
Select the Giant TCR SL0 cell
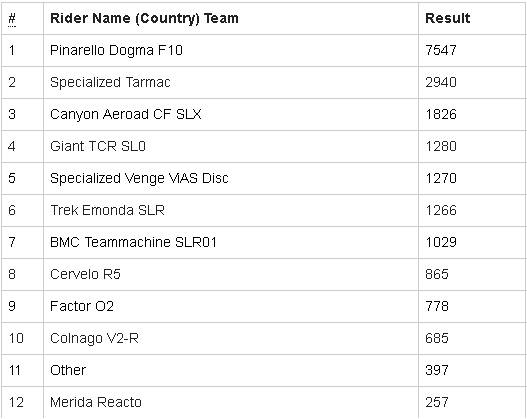click(98, 146)
